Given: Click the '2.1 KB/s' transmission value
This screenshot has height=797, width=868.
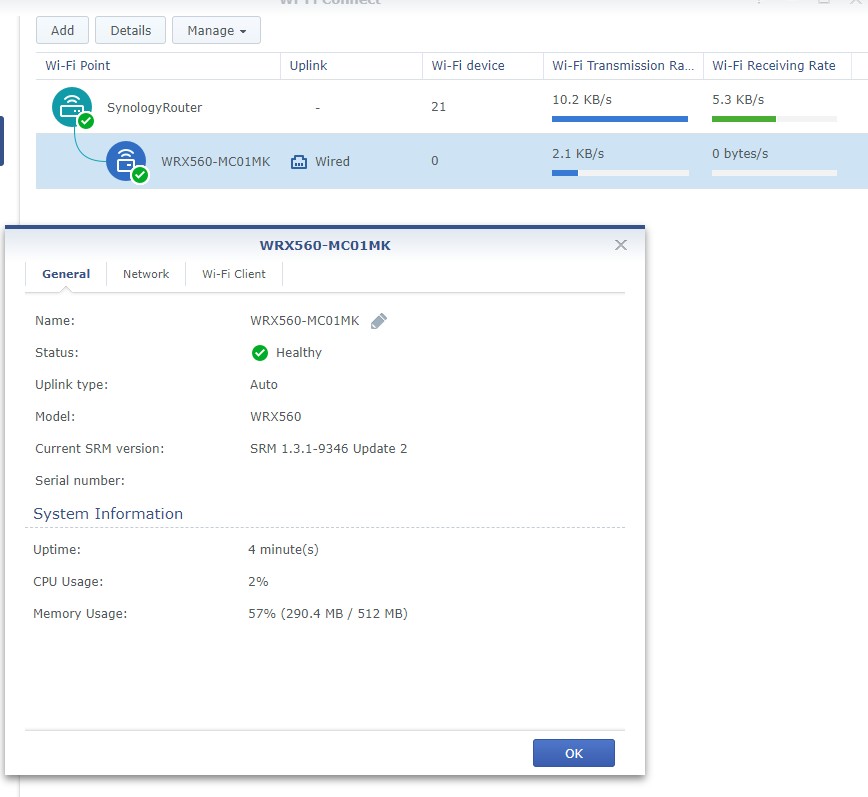Looking at the screenshot, I should coord(578,154).
